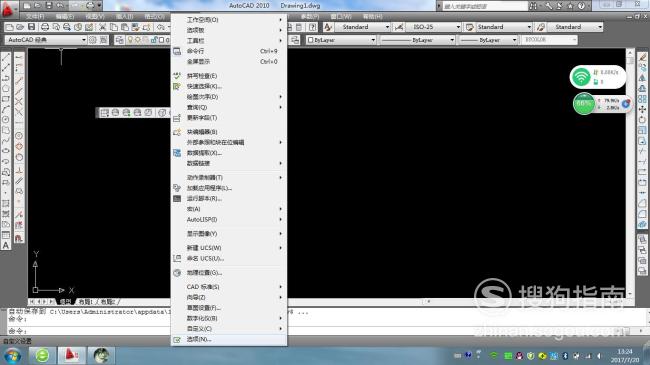The height and width of the screenshot is (365, 650).
Task: Click the Multileader Style icon
Action: click(x=541, y=27)
